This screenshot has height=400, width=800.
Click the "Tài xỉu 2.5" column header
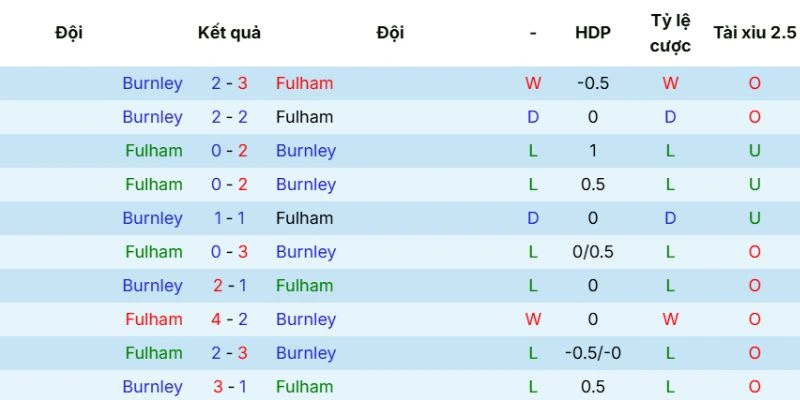754,33
